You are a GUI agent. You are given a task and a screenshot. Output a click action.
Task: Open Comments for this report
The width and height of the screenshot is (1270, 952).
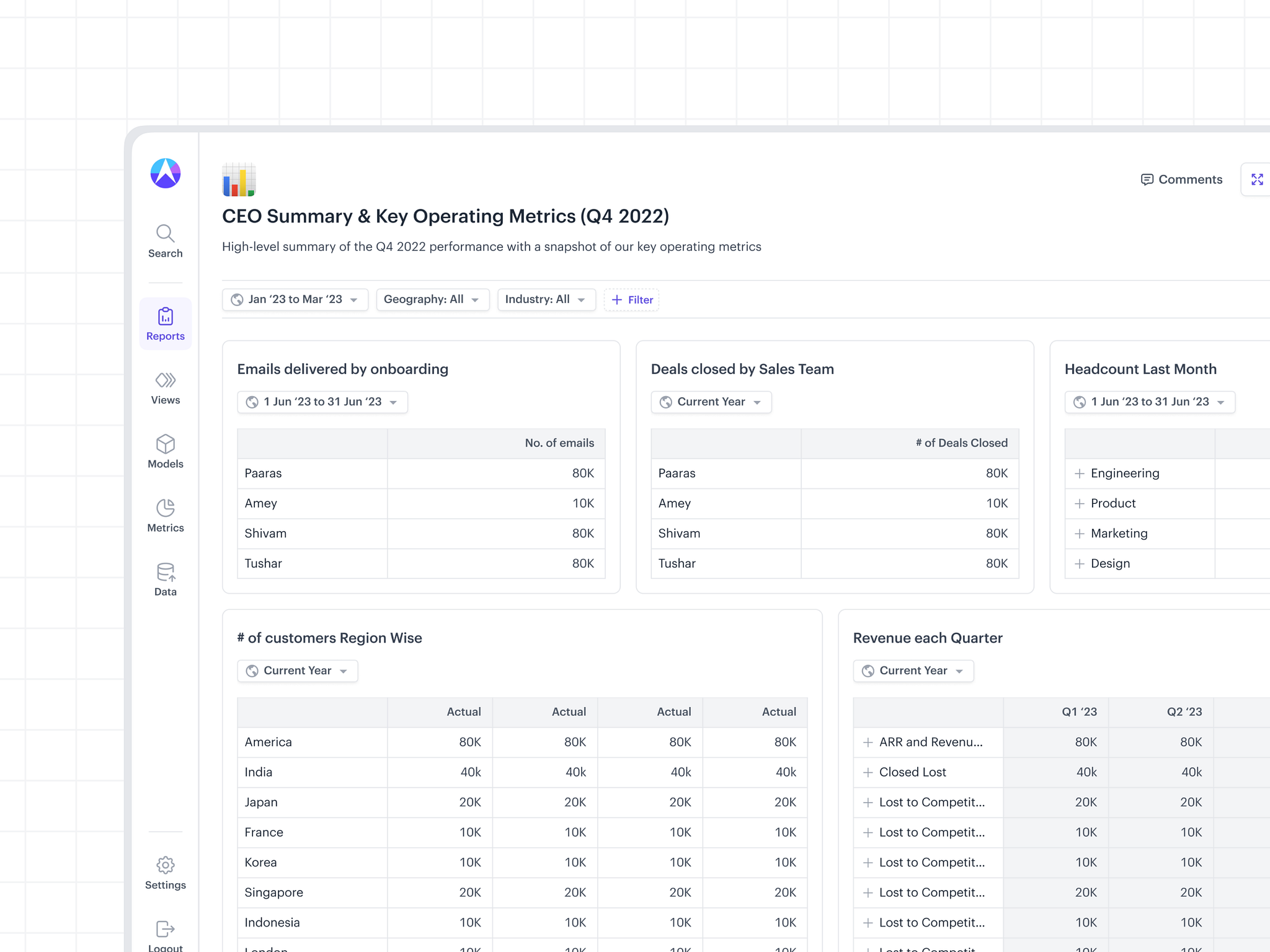coord(1180,179)
